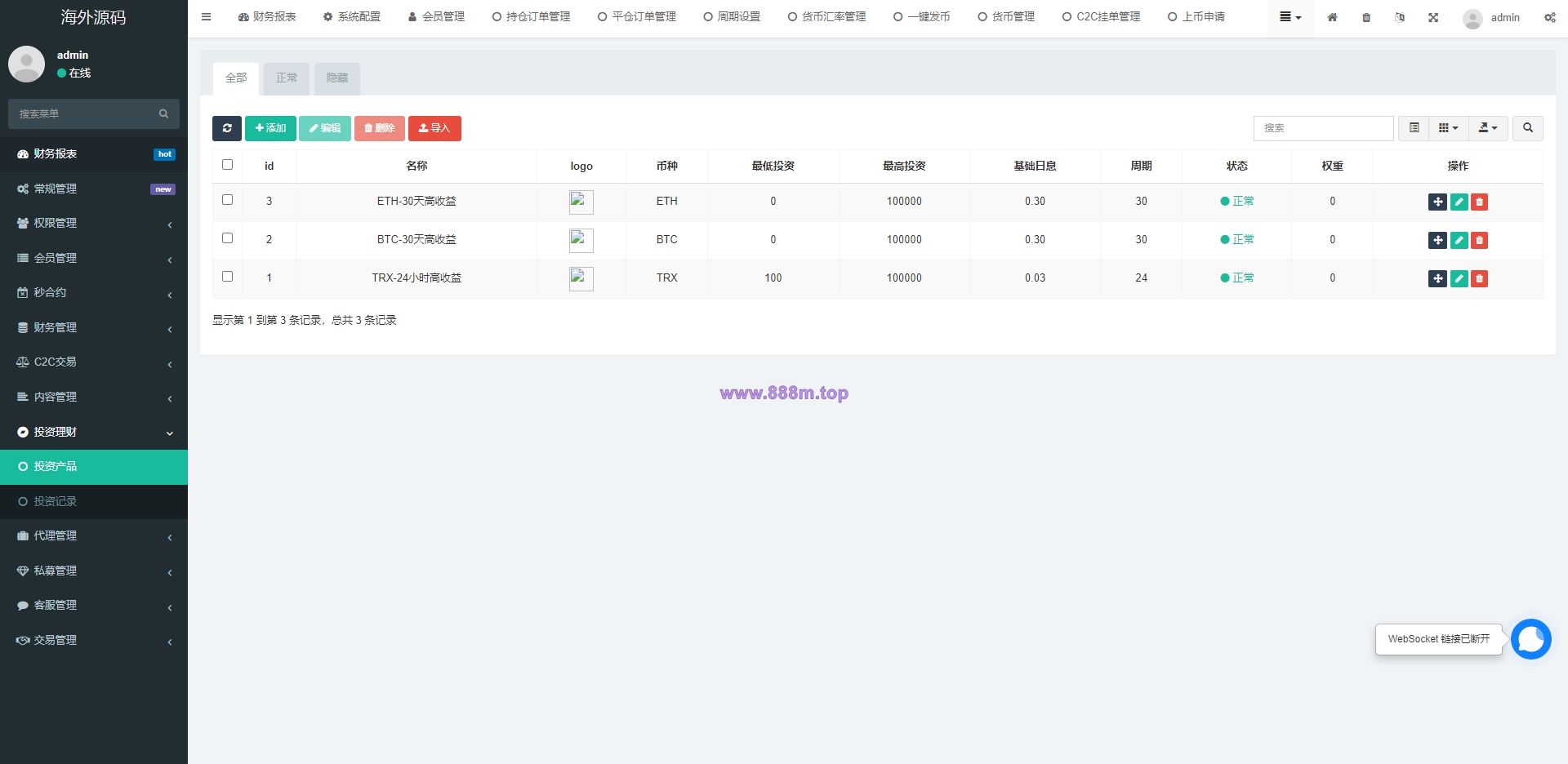The width and height of the screenshot is (1568, 764).
Task: Sort the table by the 周期 column header
Action: [x=1141, y=166]
